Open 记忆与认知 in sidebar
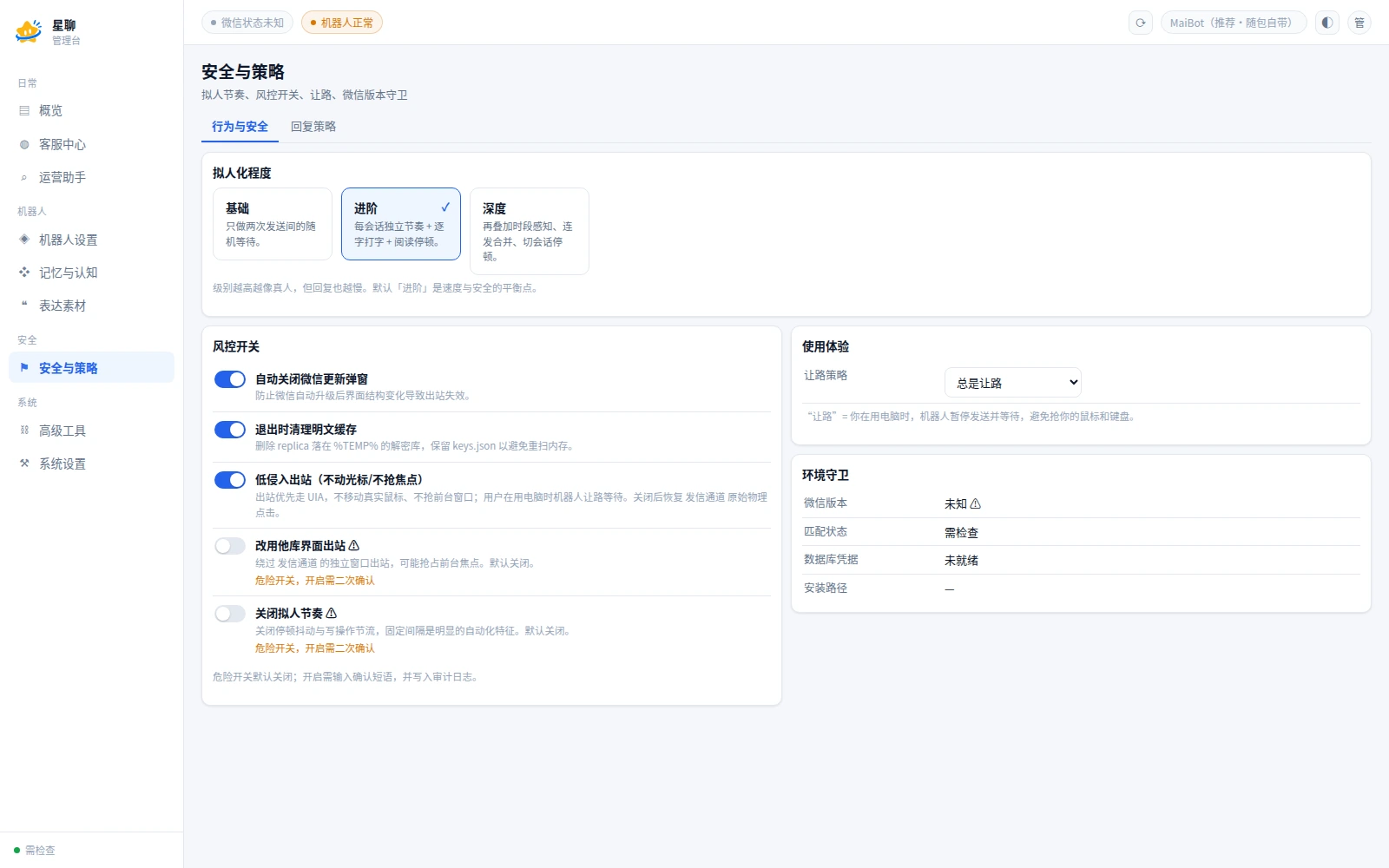Viewport: 1389px width, 868px height. [91, 273]
